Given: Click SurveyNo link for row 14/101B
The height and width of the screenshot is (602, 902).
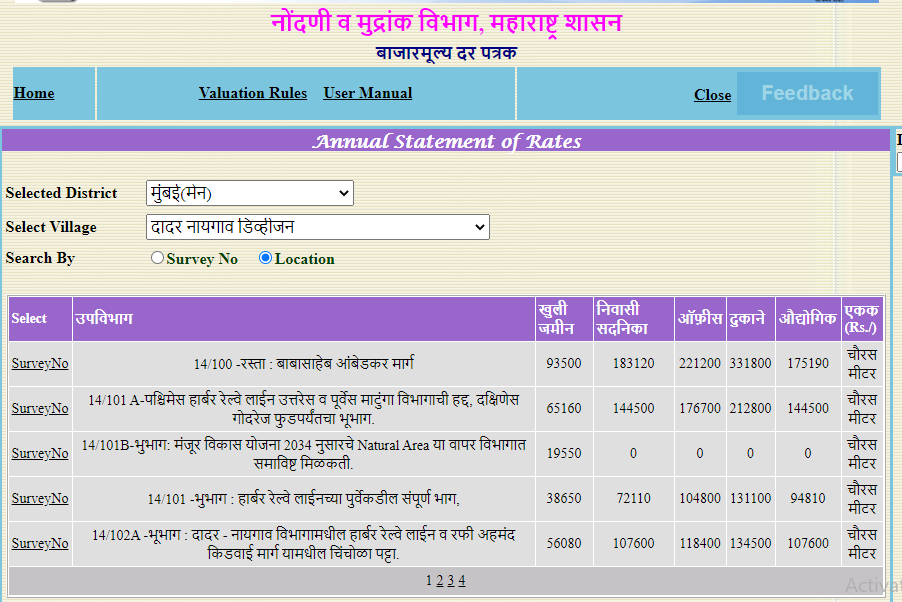Looking at the screenshot, I should click(40, 454).
